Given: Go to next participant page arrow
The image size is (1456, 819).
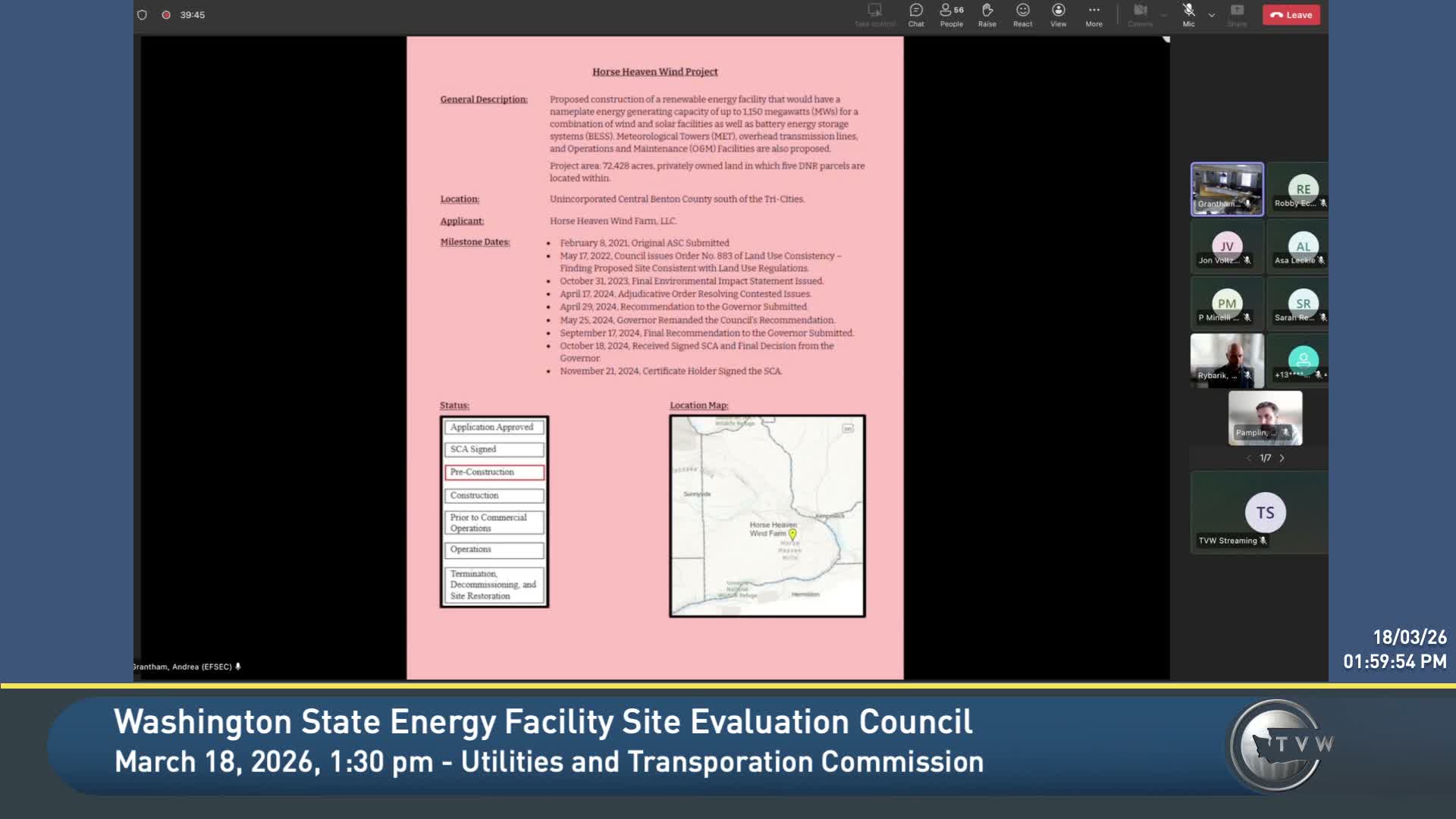Looking at the screenshot, I should pyautogui.click(x=1282, y=458).
